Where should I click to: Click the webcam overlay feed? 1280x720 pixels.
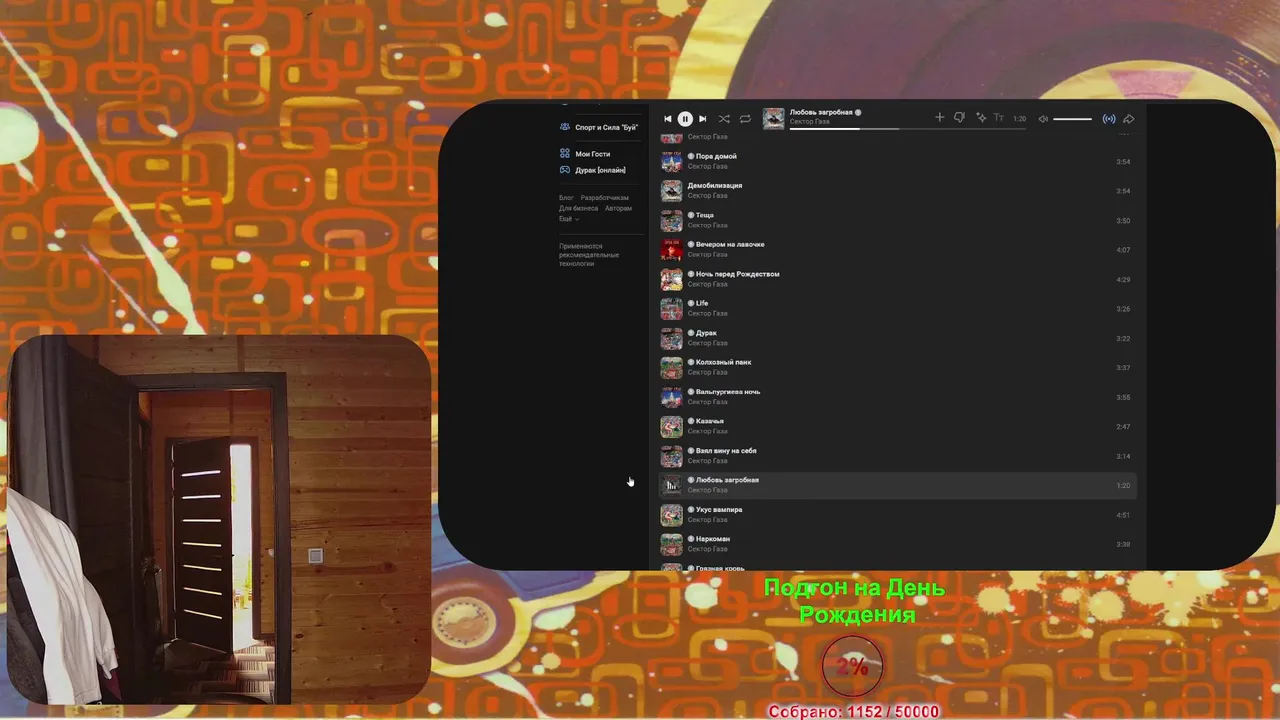pos(219,520)
